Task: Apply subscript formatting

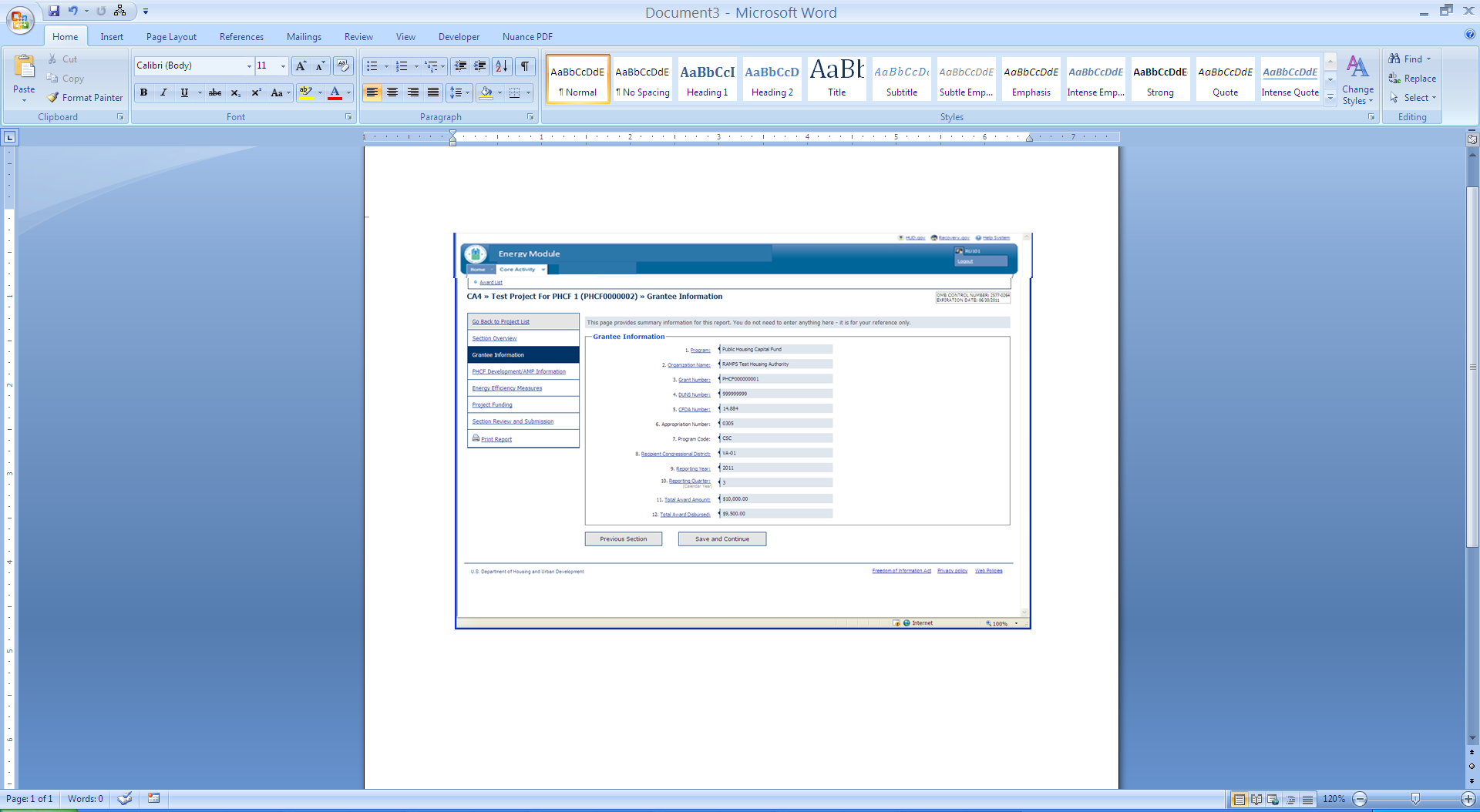Action: tap(236, 92)
